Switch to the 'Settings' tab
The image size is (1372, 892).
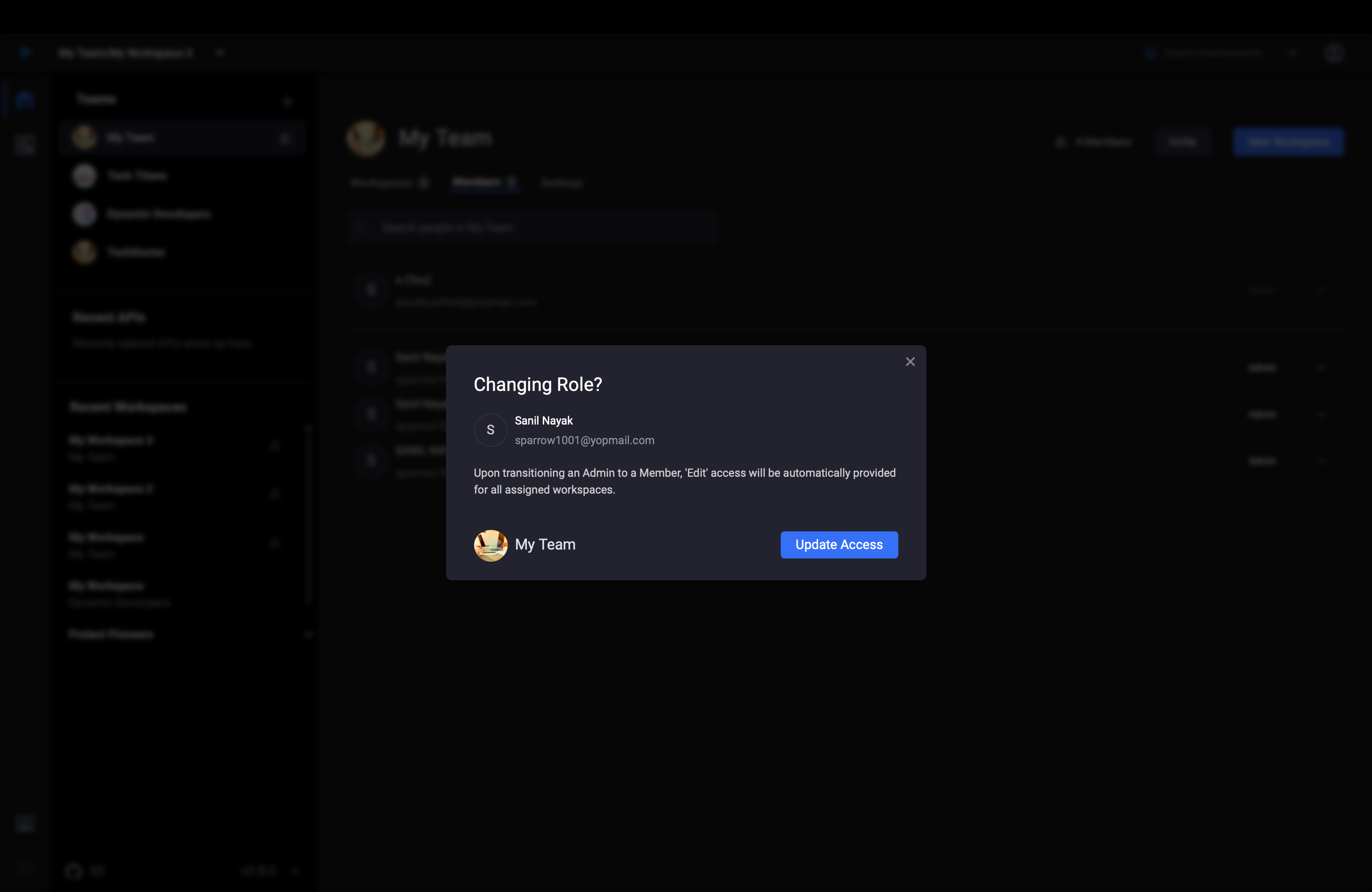point(561,184)
